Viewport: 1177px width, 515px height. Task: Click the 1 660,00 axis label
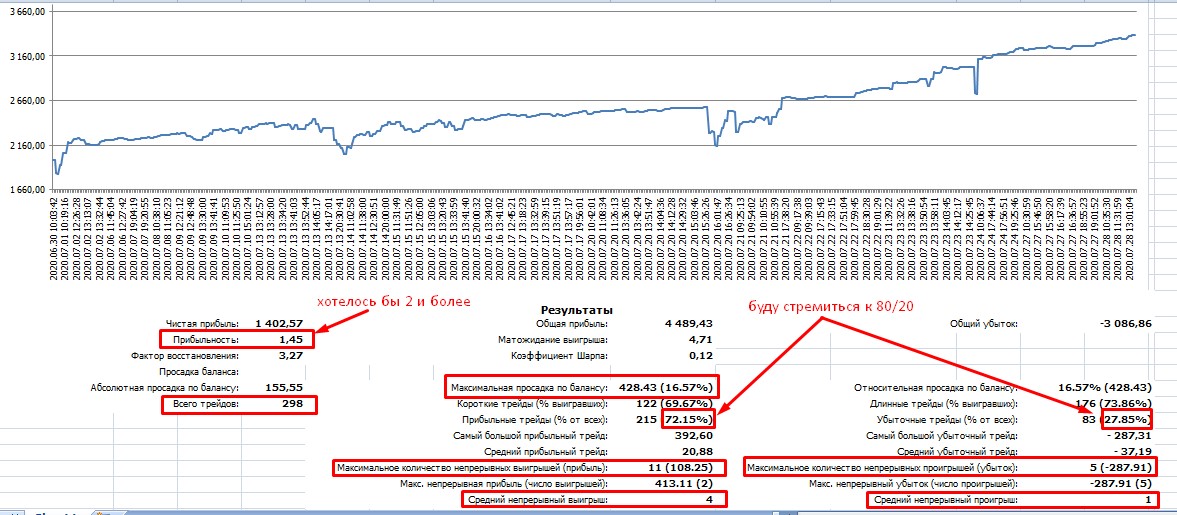(26, 190)
